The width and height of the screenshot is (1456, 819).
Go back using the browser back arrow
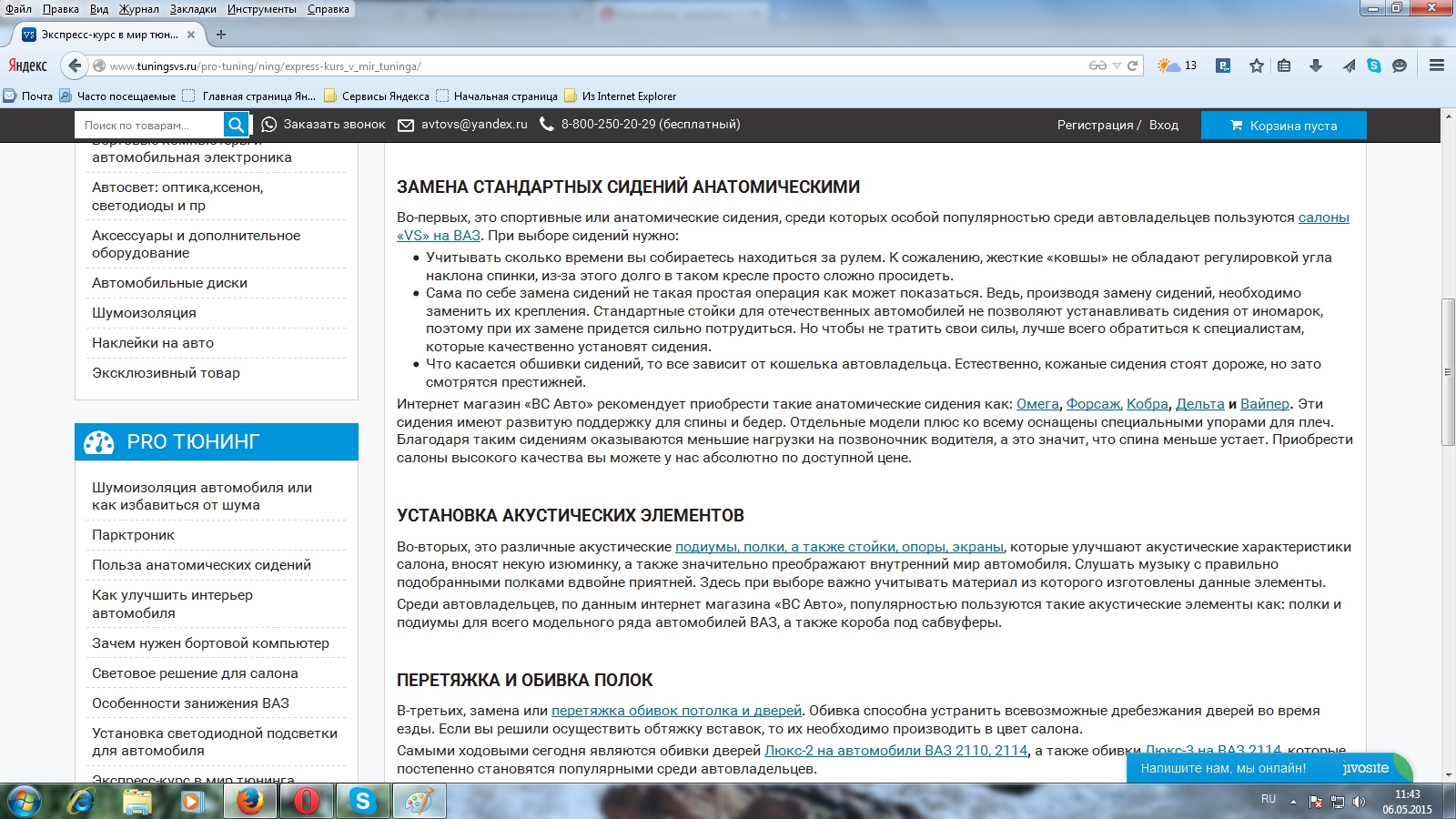(75, 66)
